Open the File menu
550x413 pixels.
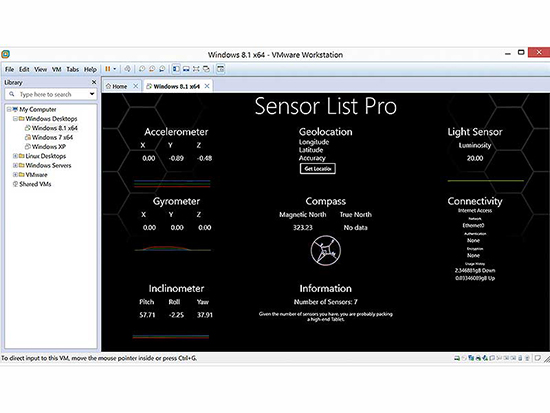(x=9, y=69)
